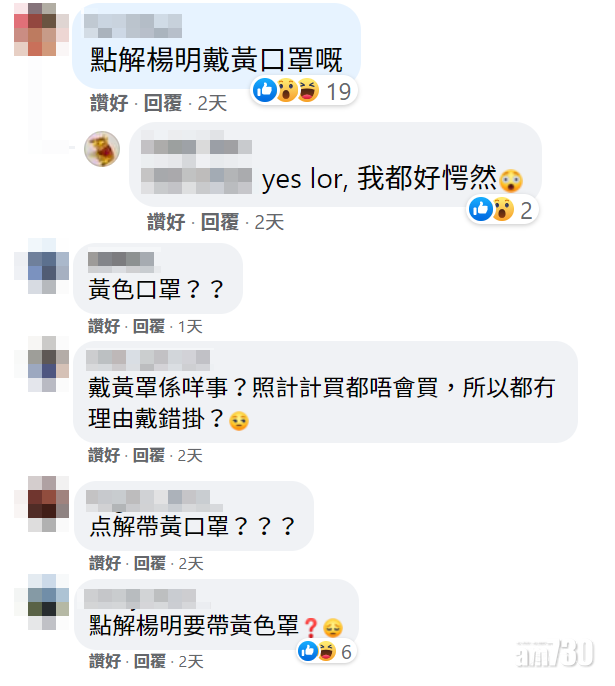The width and height of the screenshot is (615, 686).
Task: Click 讚好 under the yes lor reply
Action: [x=166, y=222]
